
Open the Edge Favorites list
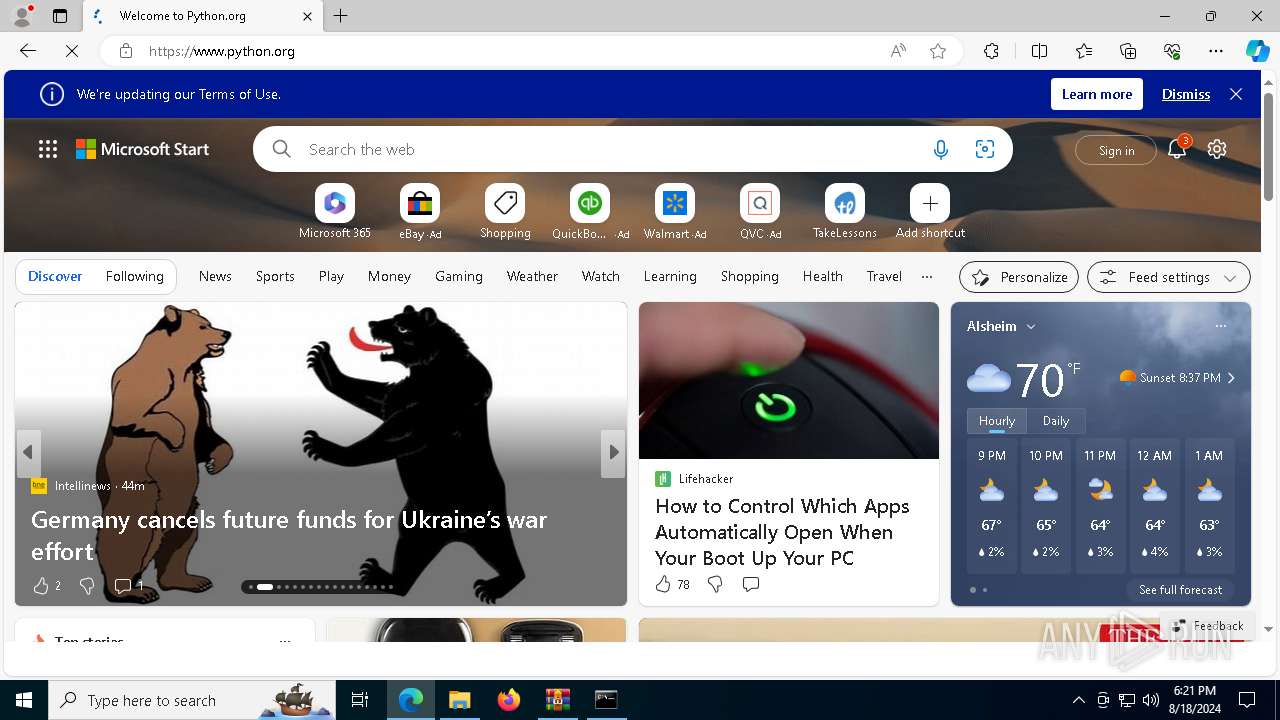click(1084, 51)
